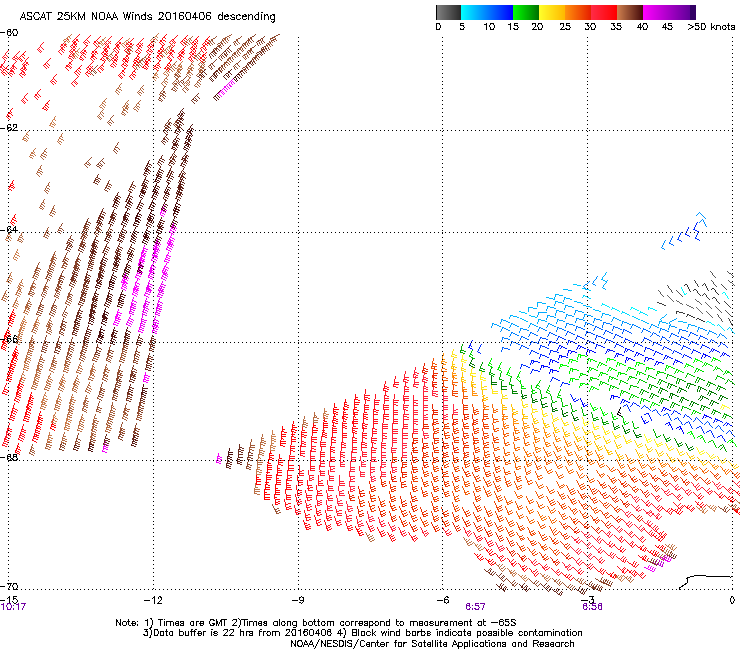
Task: Click the legend label '25'
Action: pyautogui.click(x=565, y=27)
